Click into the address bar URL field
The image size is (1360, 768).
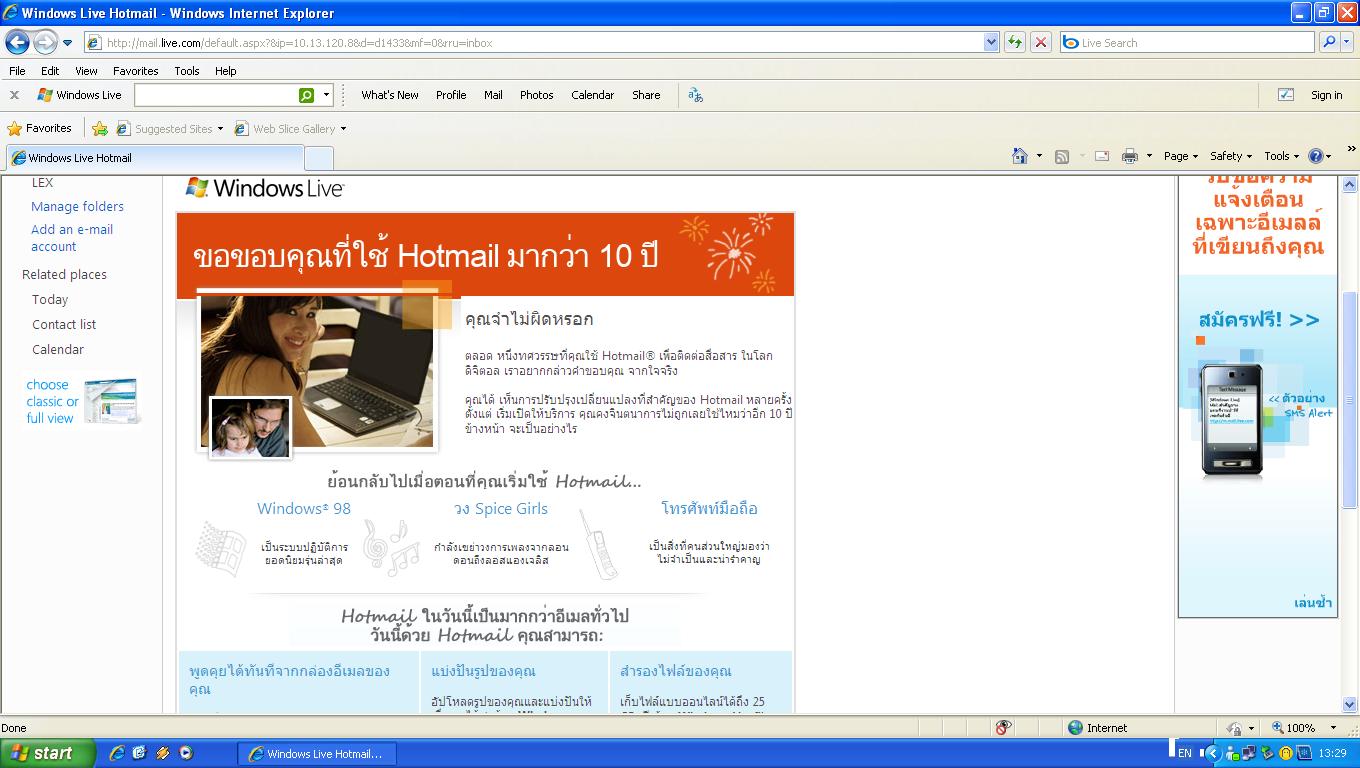pyautogui.click(x=533, y=43)
